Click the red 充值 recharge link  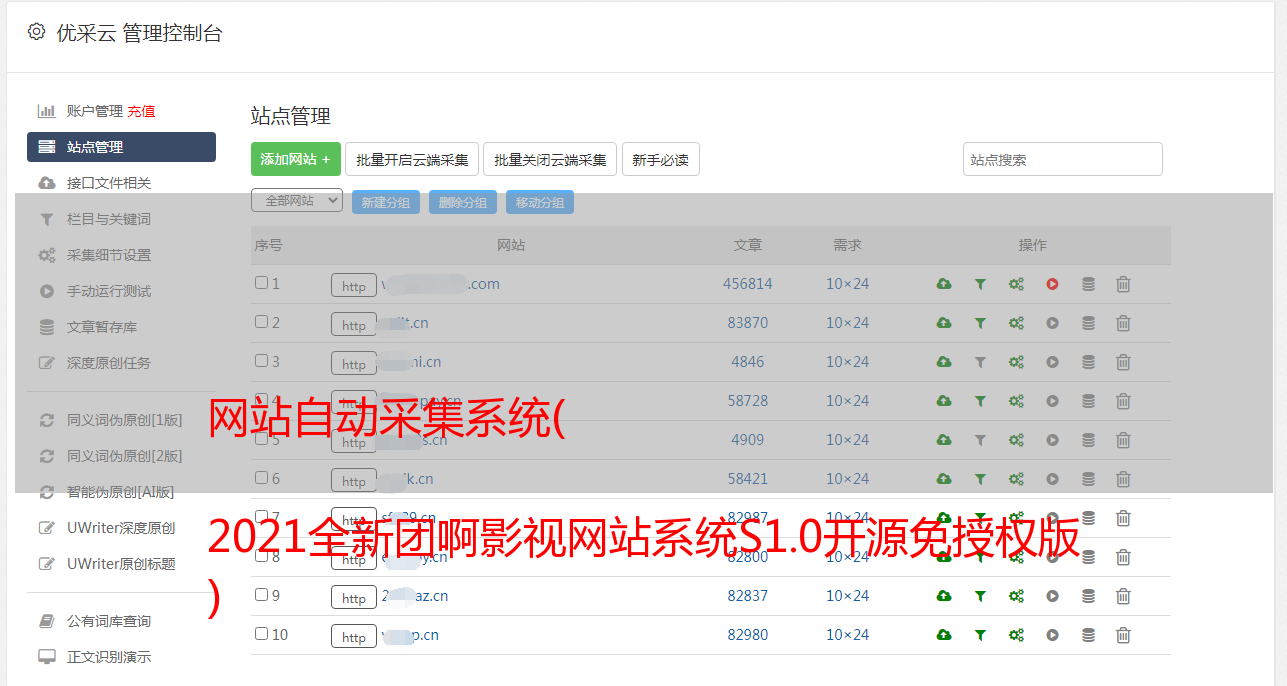141,111
